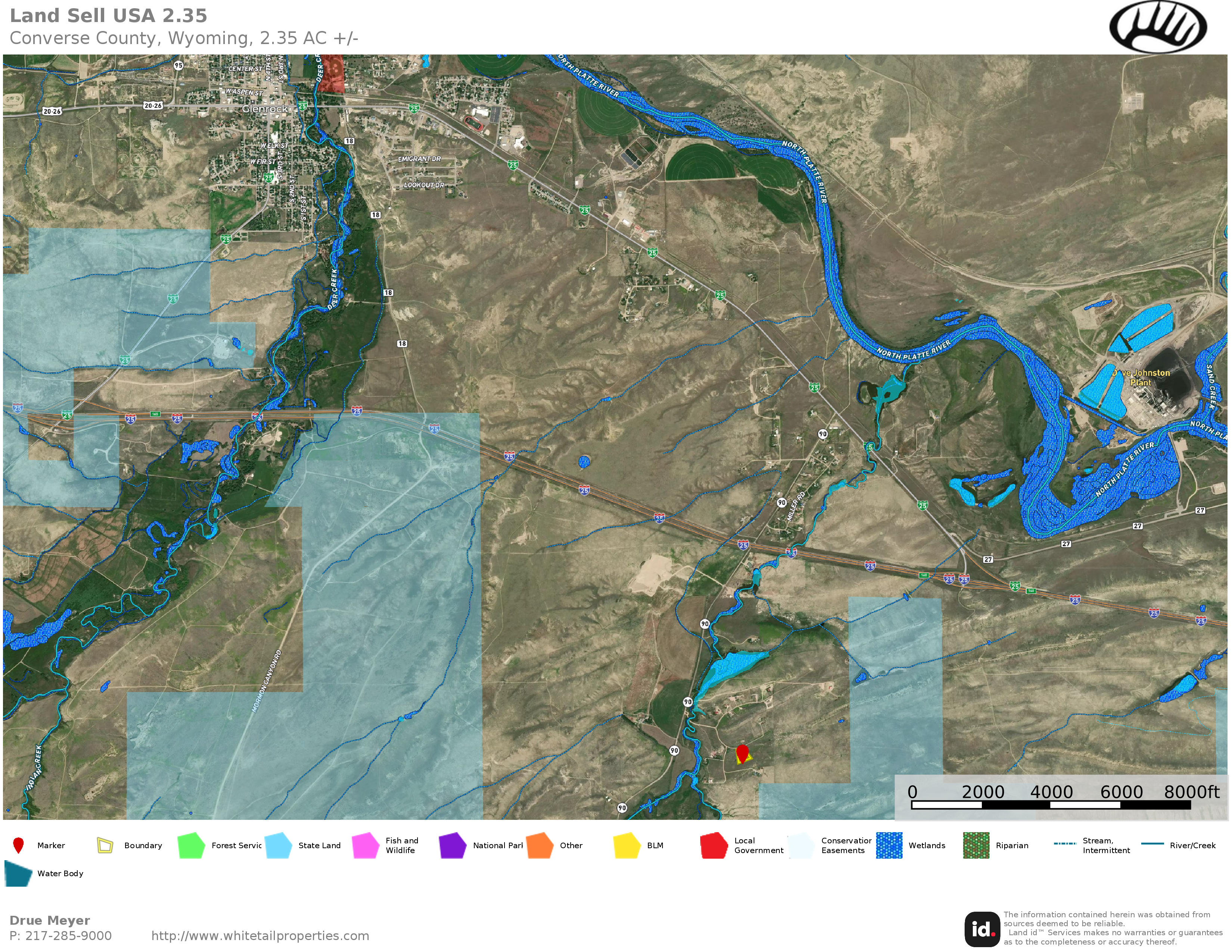Click the Glenrock town label on map
This screenshot has height=952, width=1232.
[264, 109]
